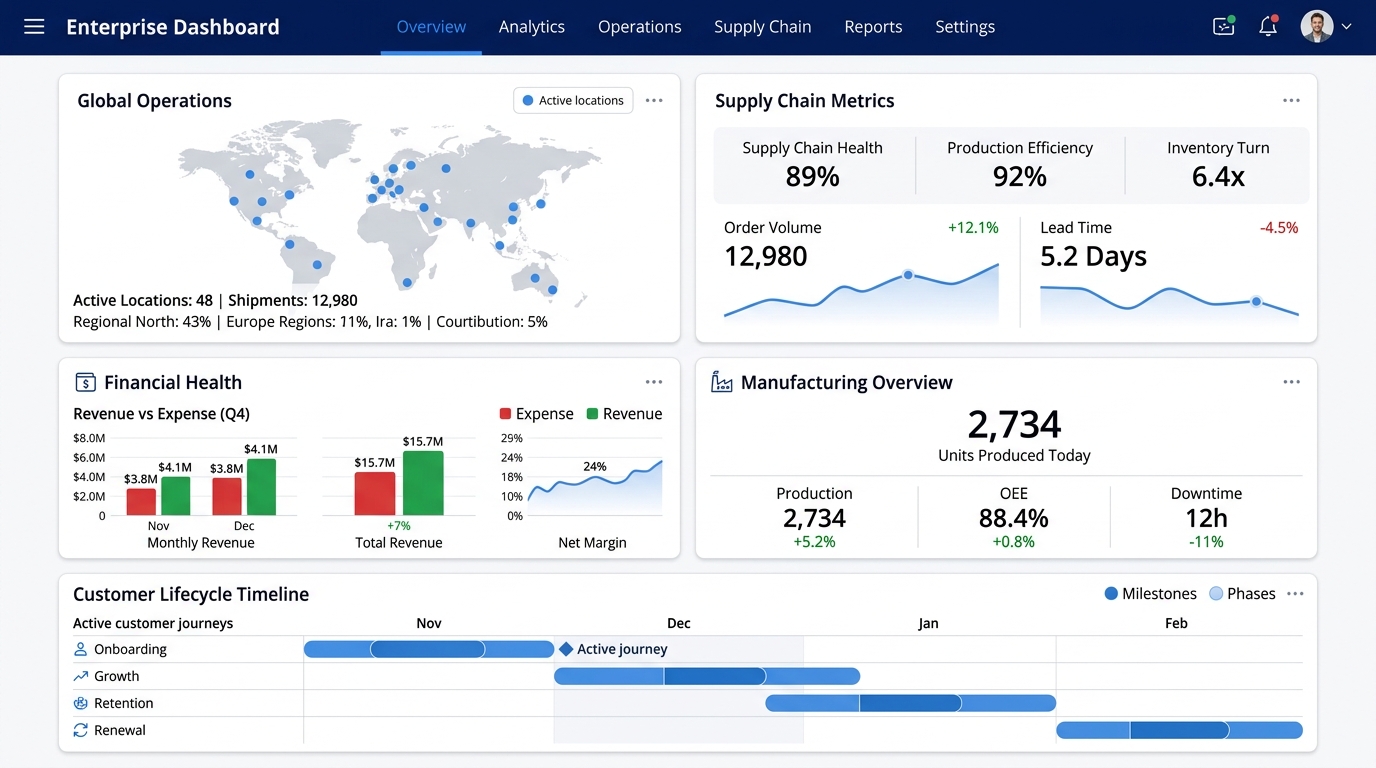Viewport: 1376px width, 768px height.
Task: Toggle Milestones in timeline legend
Action: (x=1150, y=594)
